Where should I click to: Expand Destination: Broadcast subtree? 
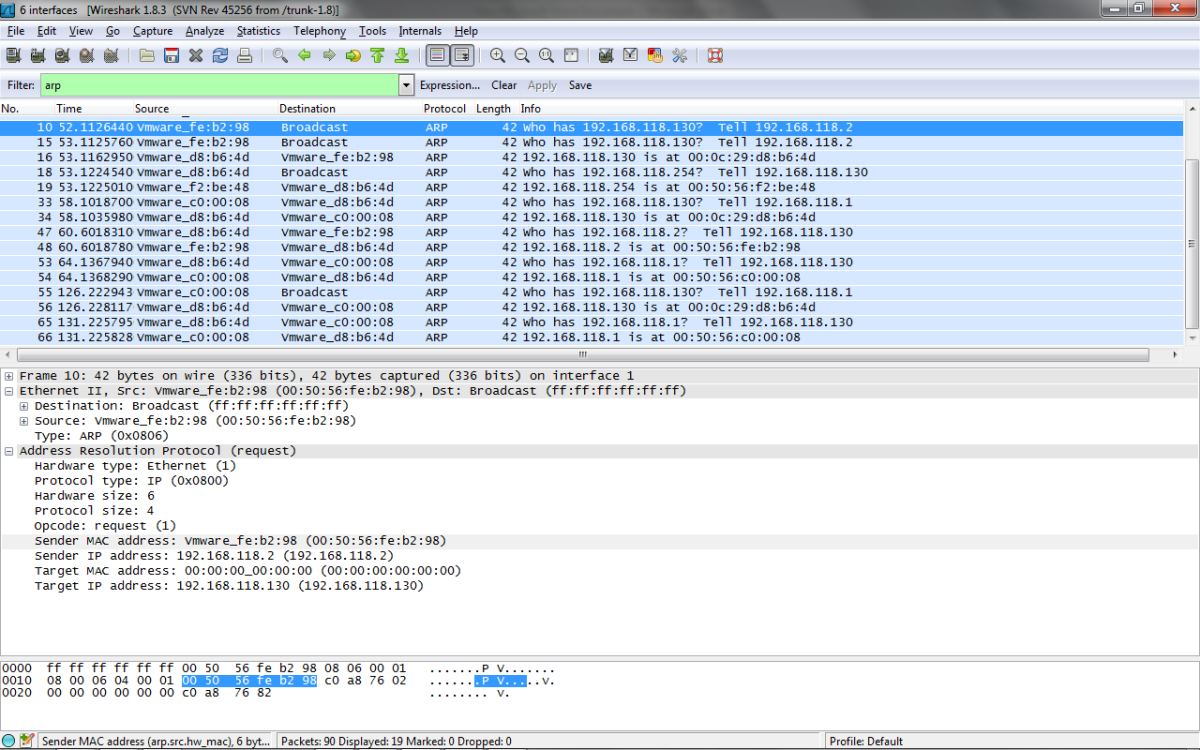[x=24, y=406]
